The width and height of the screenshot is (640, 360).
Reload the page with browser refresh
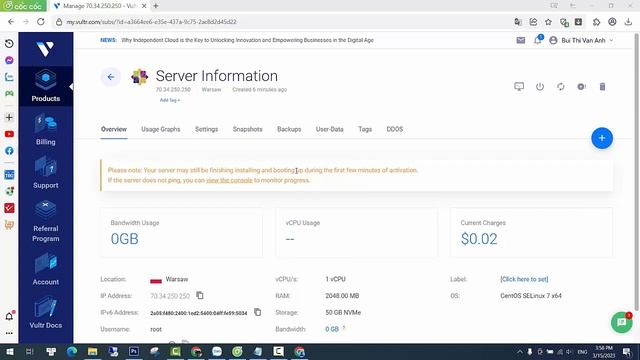click(41, 22)
